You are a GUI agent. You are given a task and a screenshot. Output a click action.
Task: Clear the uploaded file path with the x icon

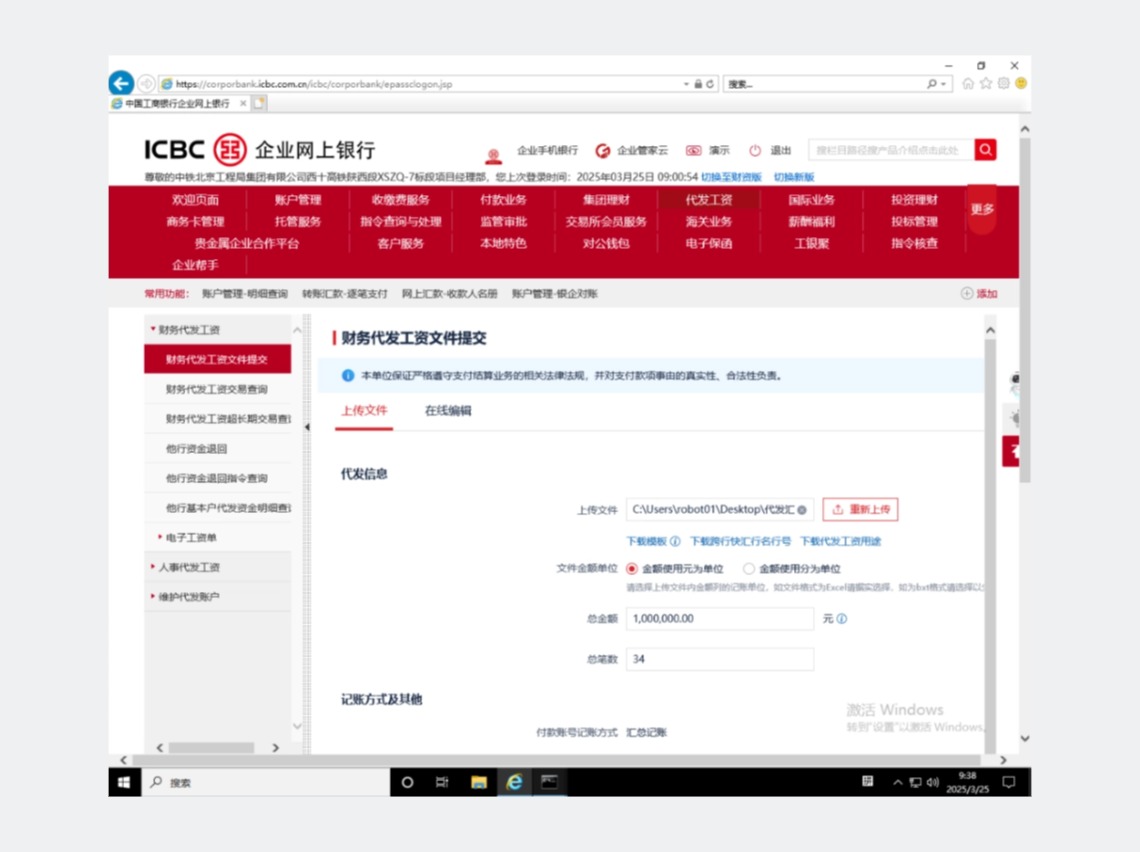(802, 510)
